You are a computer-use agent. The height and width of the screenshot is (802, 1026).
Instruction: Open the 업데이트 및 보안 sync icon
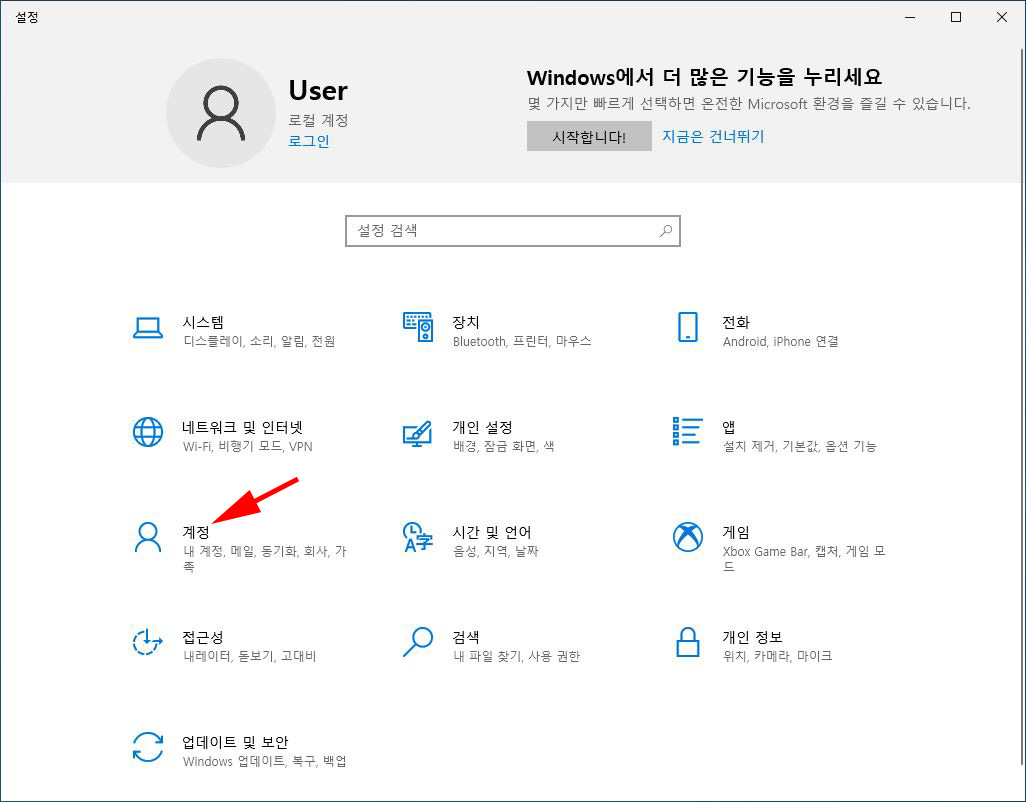(x=148, y=747)
